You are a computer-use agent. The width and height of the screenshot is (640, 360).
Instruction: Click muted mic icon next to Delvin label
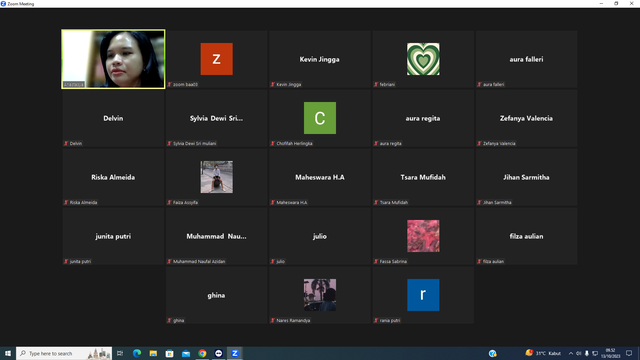point(66,143)
